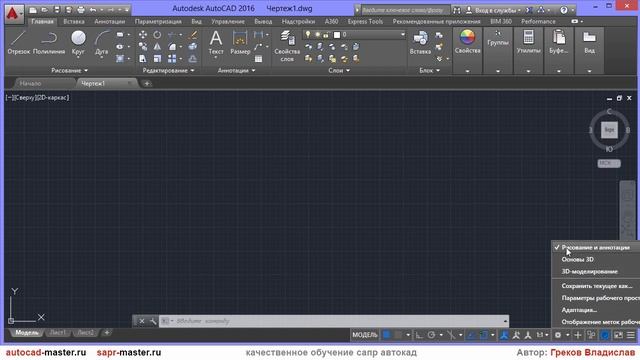Open the Утилиты calculator panel
The image size is (640, 360).
click(528, 41)
